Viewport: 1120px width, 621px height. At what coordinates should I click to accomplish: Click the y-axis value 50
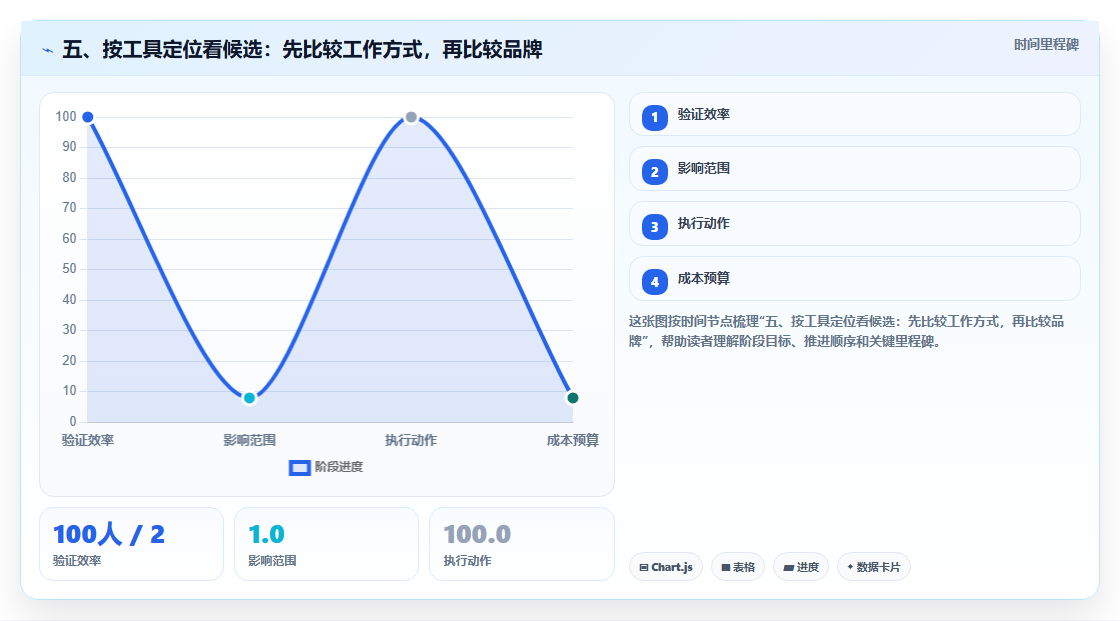pyautogui.click(x=69, y=269)
